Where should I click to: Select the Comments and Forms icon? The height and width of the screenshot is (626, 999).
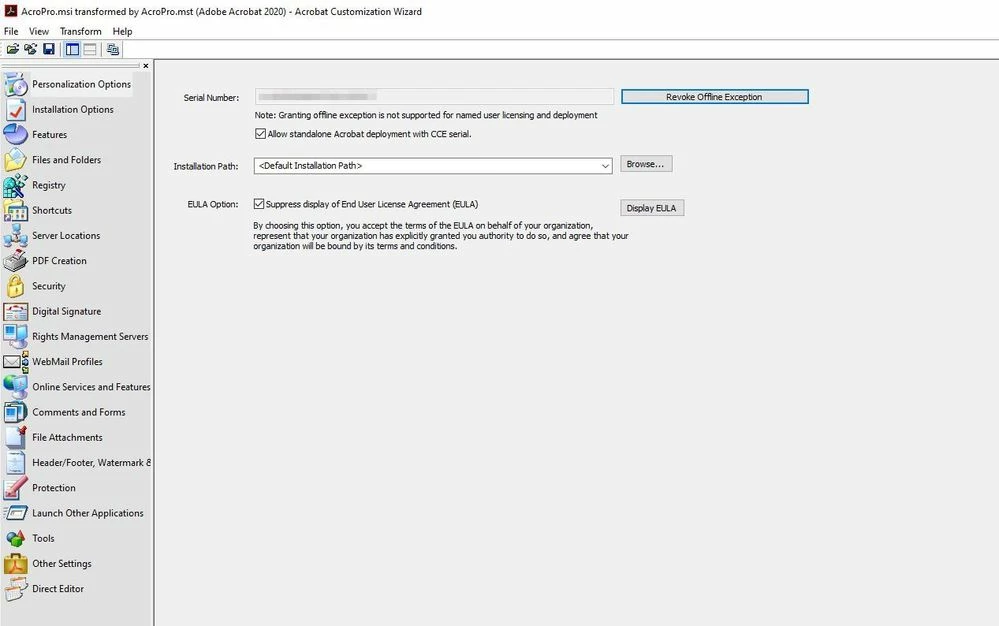pos(15,412)
